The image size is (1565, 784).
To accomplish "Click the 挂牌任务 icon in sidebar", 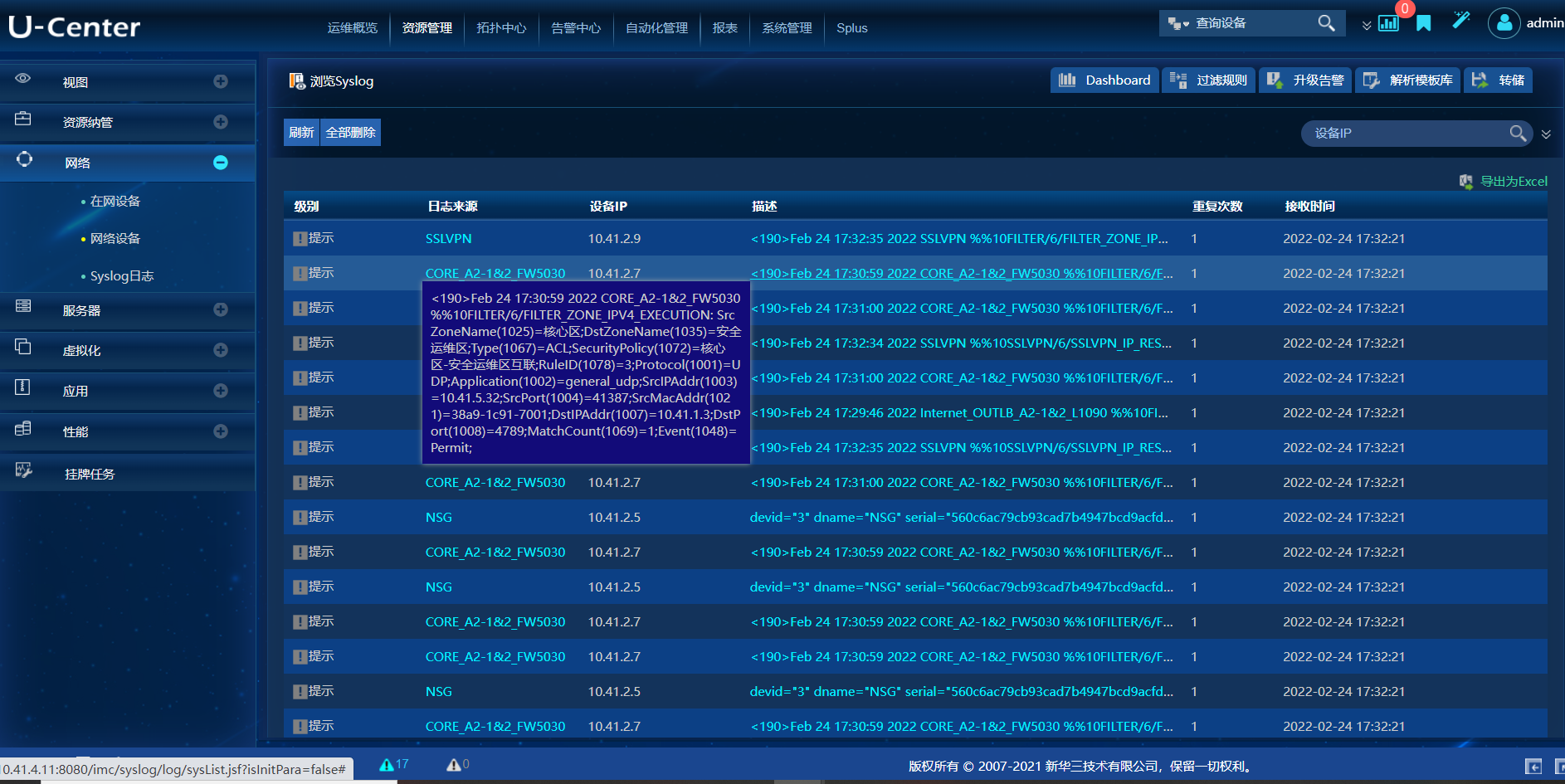I will coord(24,470).
